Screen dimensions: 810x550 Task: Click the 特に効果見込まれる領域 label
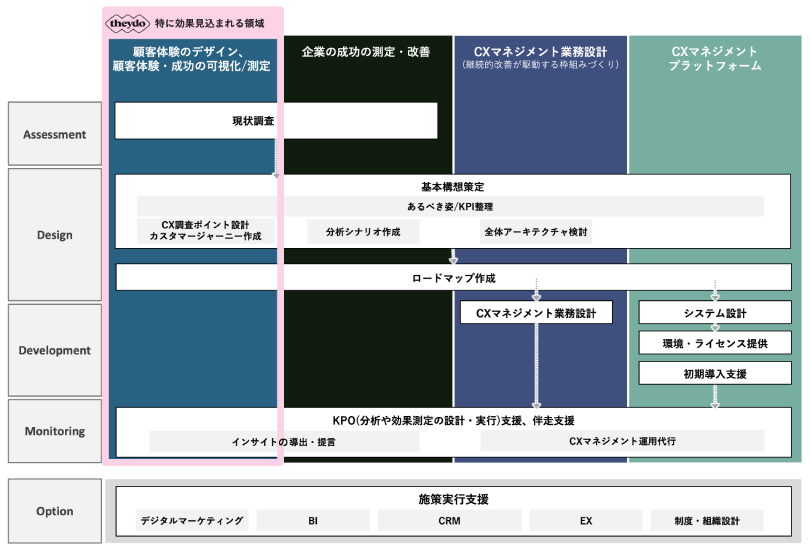[210, 23]
